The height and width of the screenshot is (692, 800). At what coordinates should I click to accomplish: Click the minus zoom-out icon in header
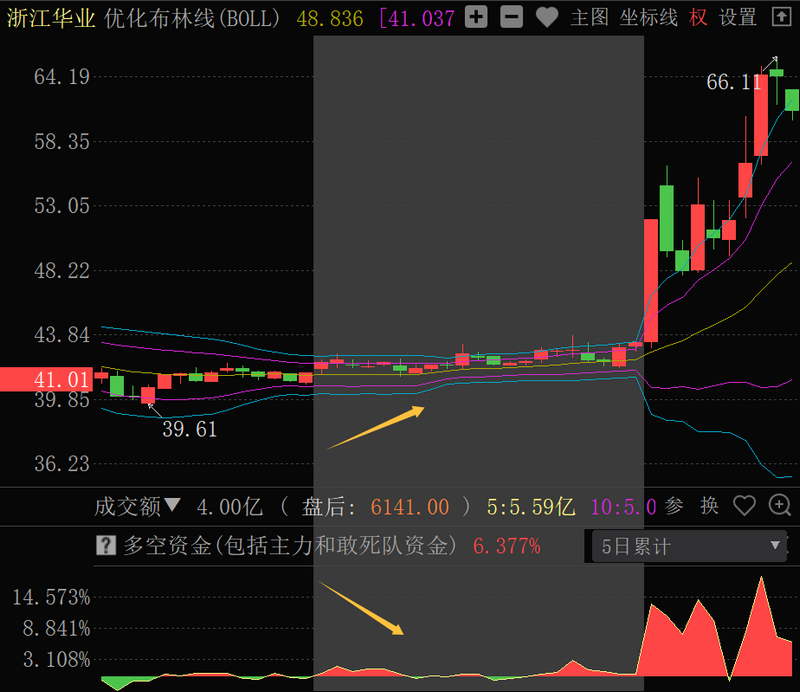tap(511, 17)
